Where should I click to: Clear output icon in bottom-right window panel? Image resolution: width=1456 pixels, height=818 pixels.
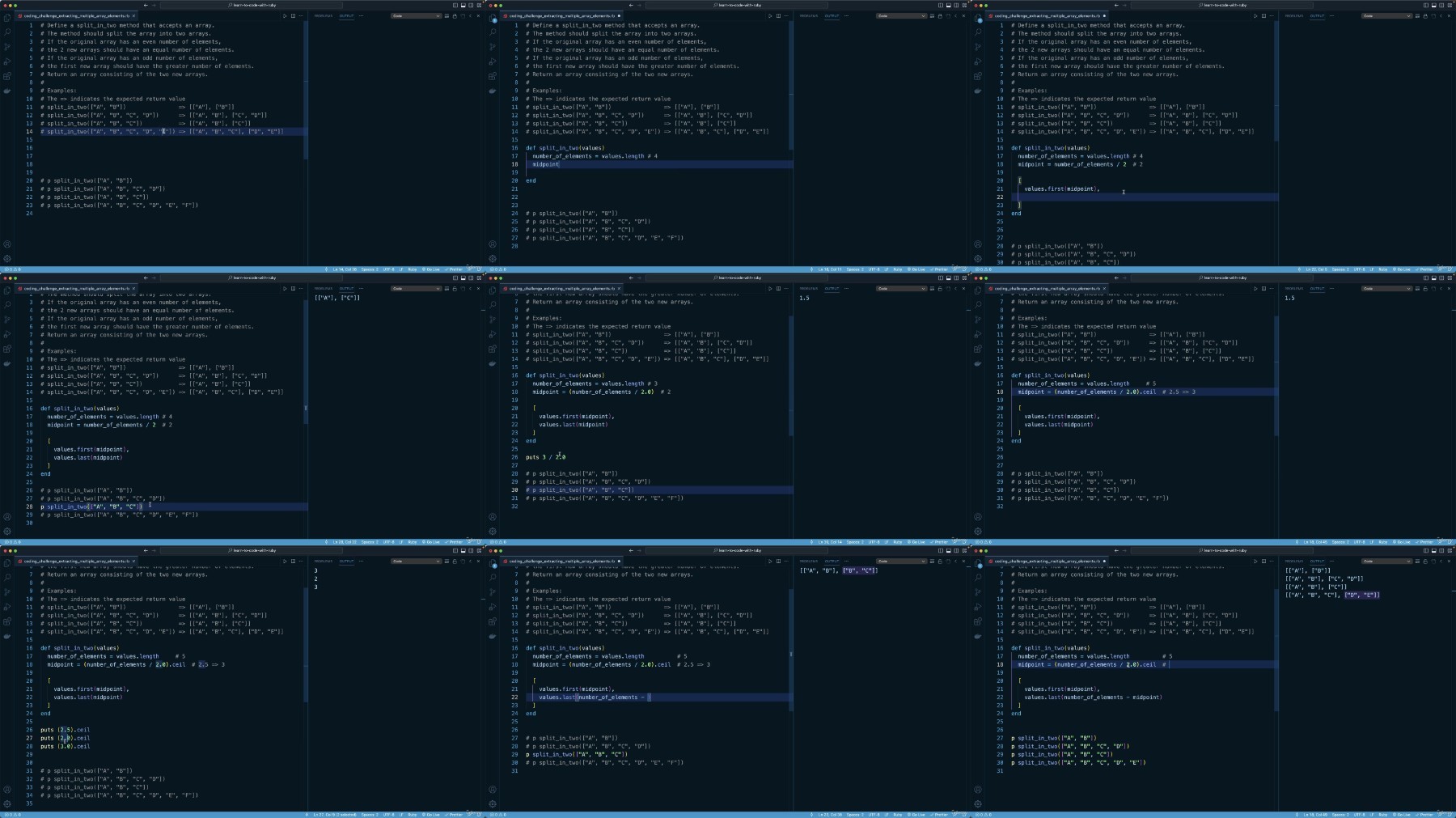pos(1417,561)
